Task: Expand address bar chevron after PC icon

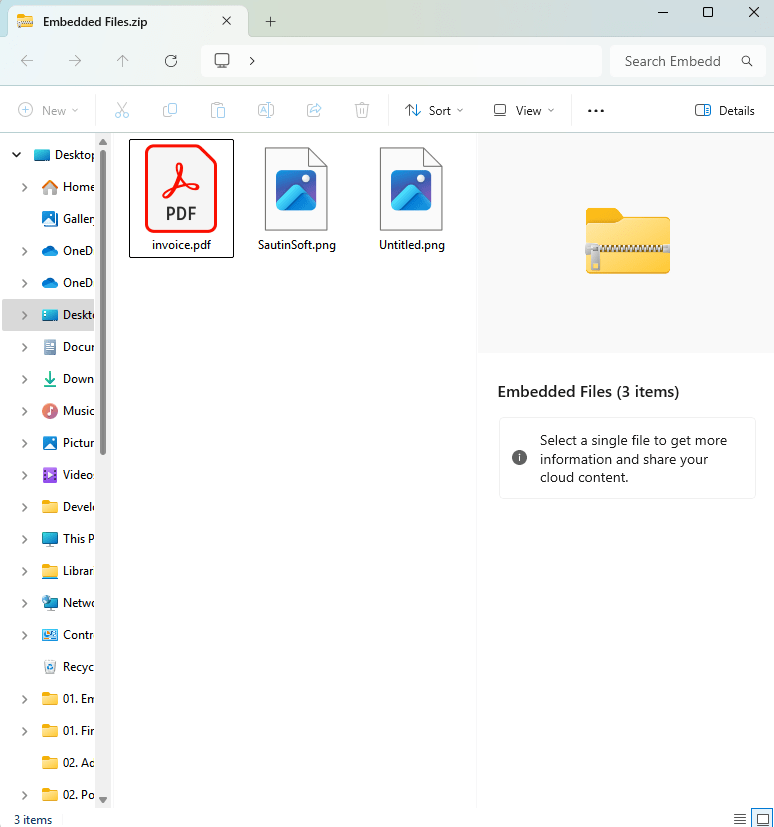Action: (252, 61)
